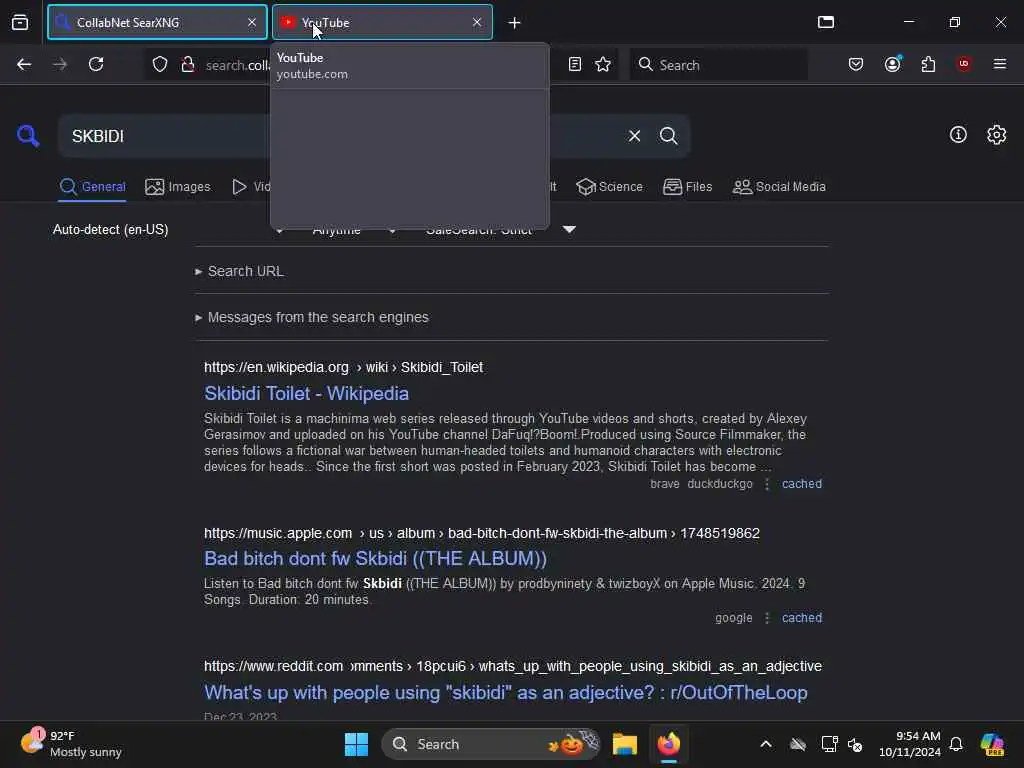The height and width of the screenshot is (768, 1024).
Task: Open notifications bell icon
Action: [956, 744]
